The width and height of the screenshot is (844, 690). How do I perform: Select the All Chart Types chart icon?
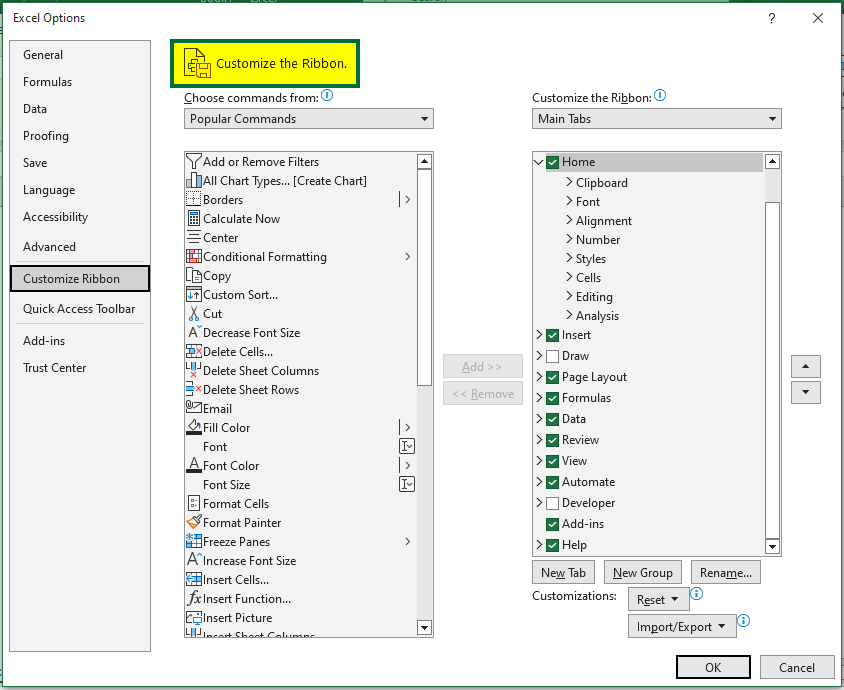coord(193,180)
